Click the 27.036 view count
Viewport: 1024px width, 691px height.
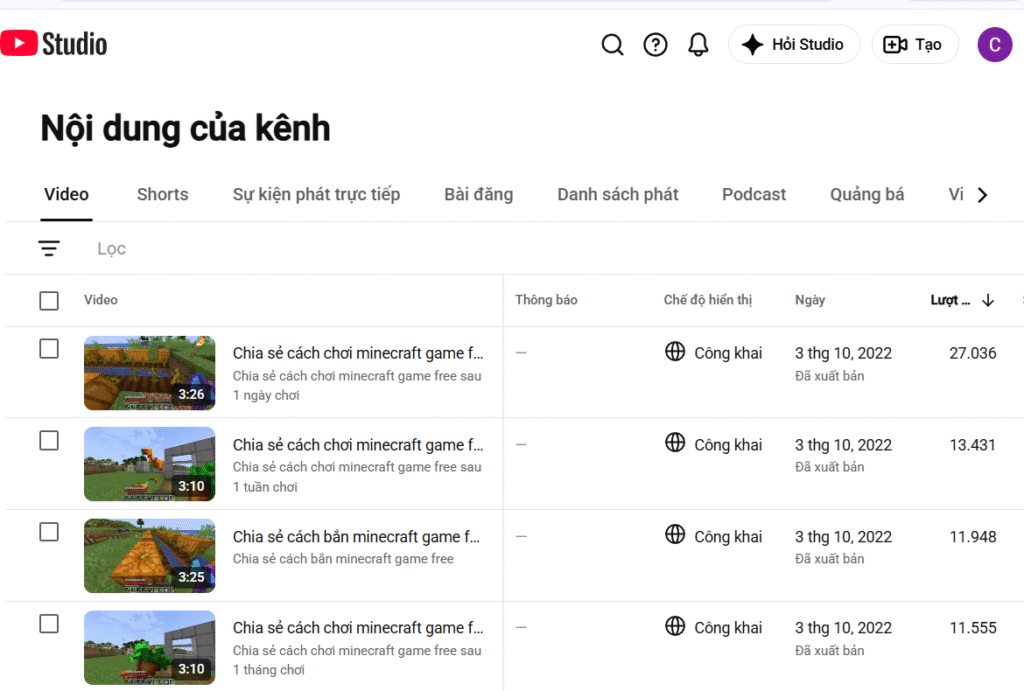972,353
